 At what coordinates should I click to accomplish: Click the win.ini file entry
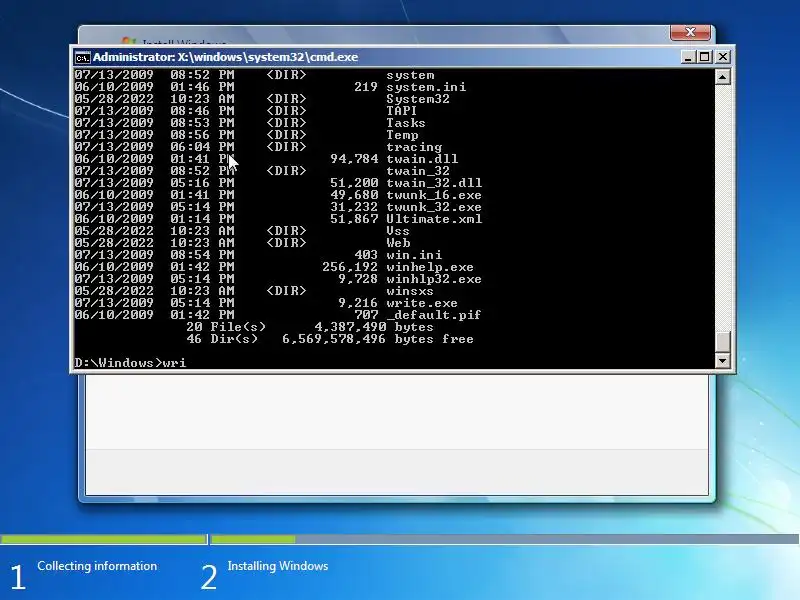click(414, 255)
